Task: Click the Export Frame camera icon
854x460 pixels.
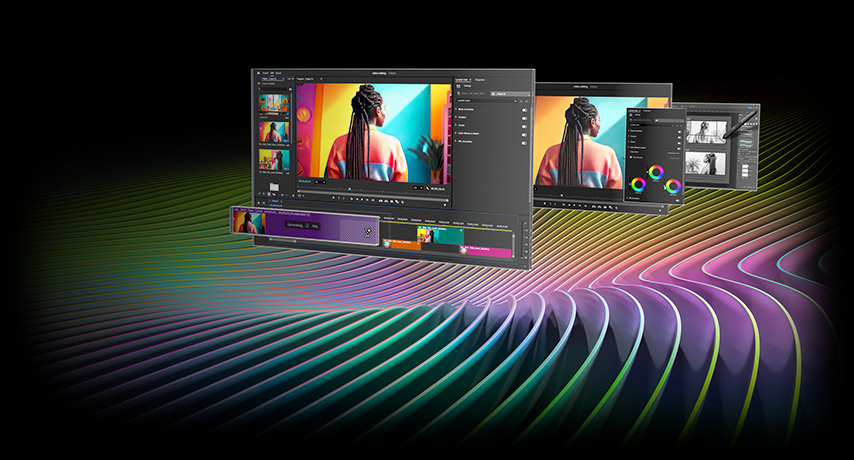Action: point(392,201)
